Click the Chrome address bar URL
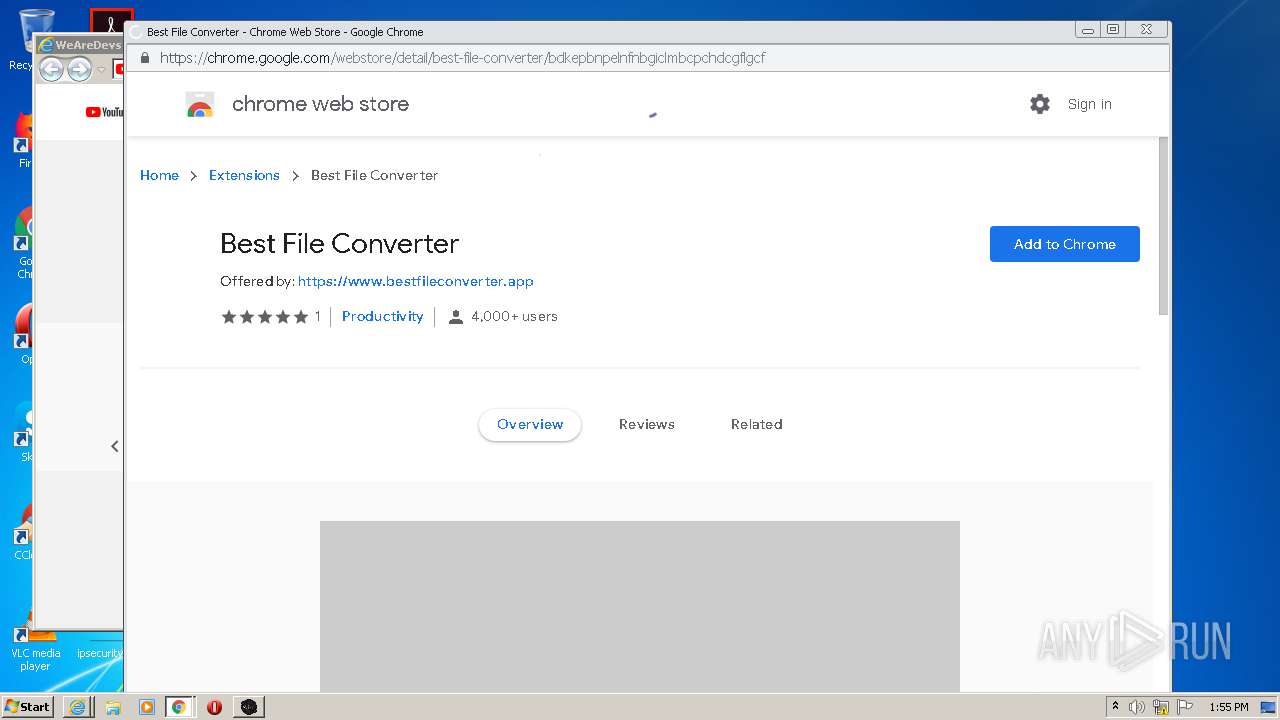 click(x=462, y=58)
